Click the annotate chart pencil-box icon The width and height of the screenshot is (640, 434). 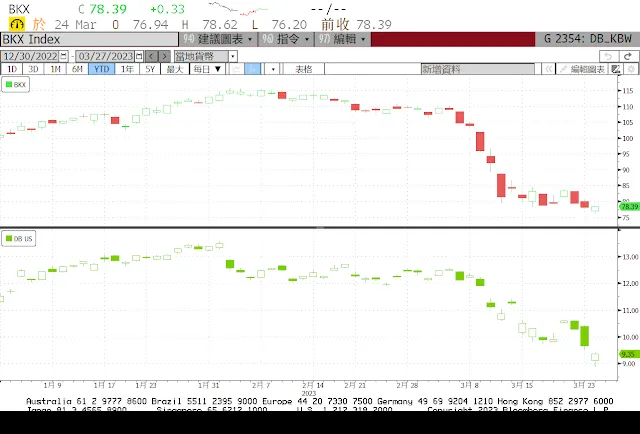tap(616, 69)
